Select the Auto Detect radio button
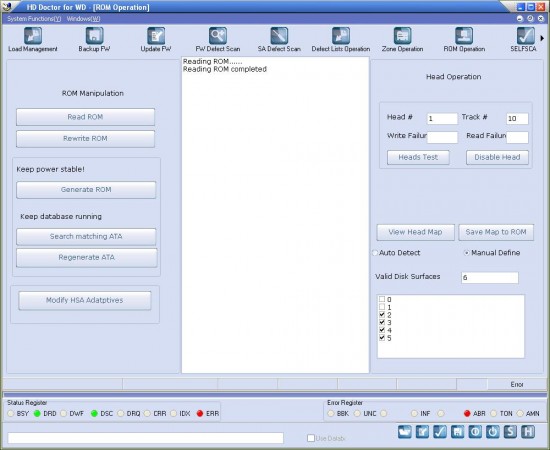The height and width of the screenshot is (450, 550). 375,253
